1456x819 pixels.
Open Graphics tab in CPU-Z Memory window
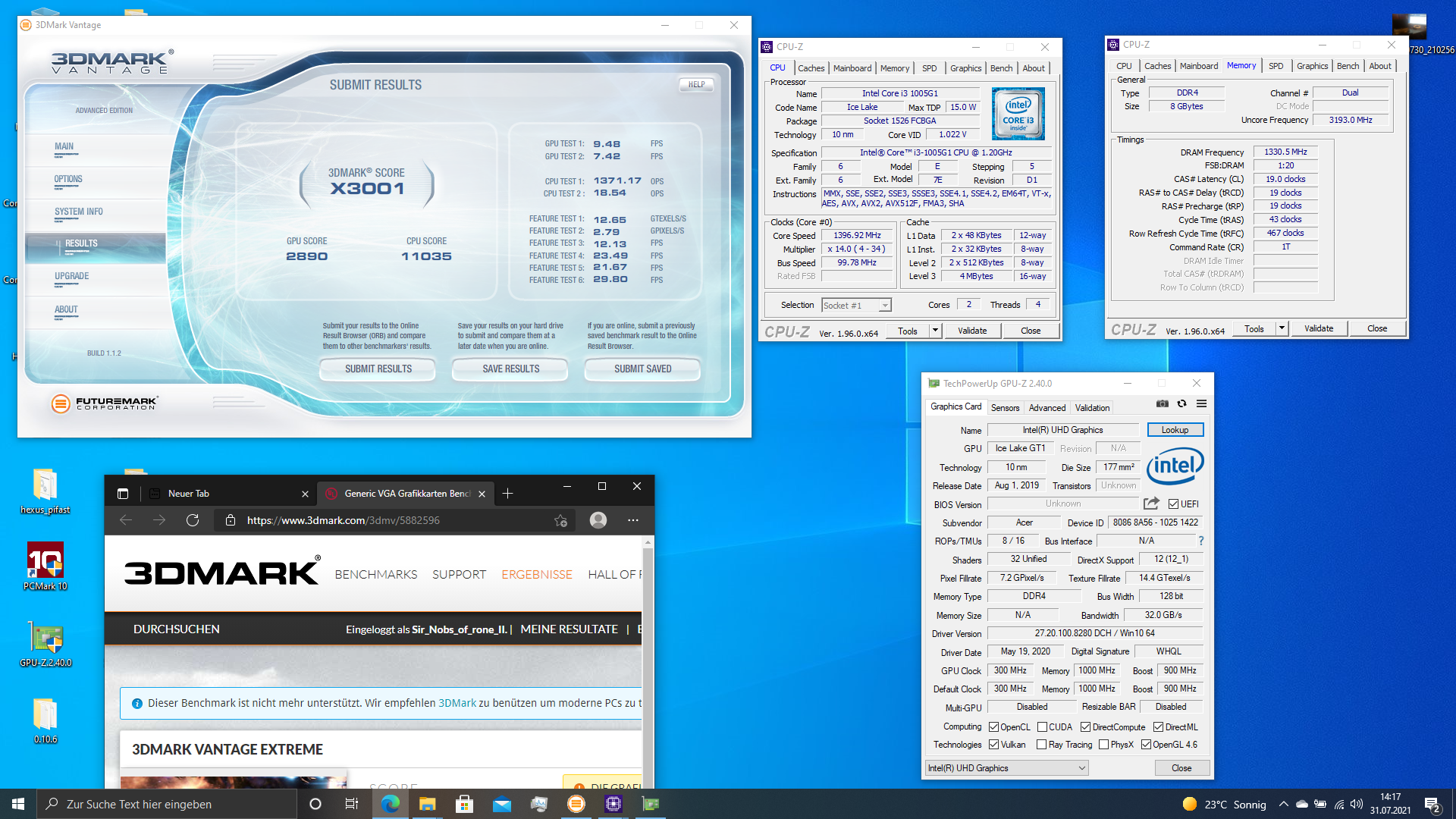1312,66
